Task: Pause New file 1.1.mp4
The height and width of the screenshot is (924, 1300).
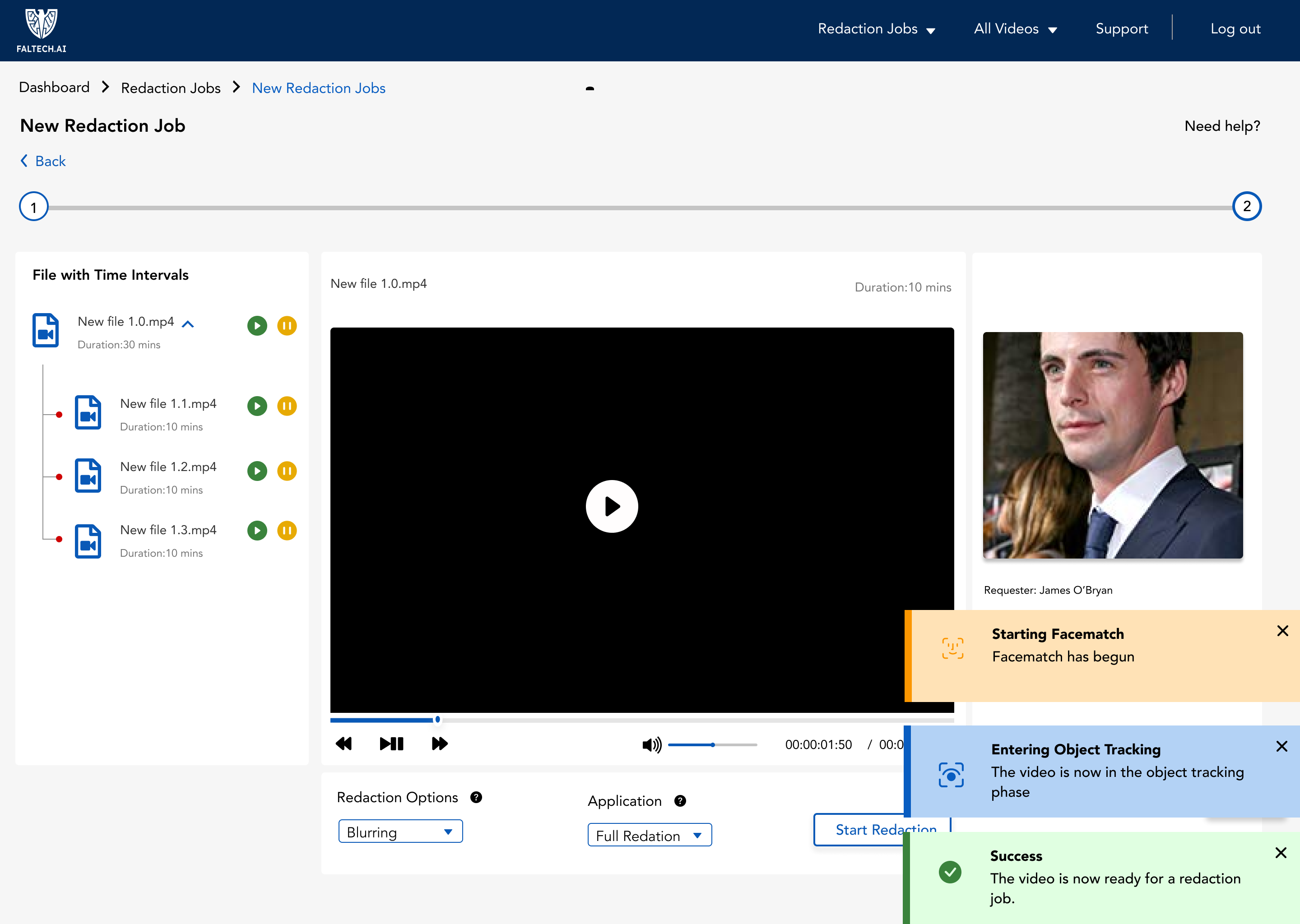Action: (287, 406)
